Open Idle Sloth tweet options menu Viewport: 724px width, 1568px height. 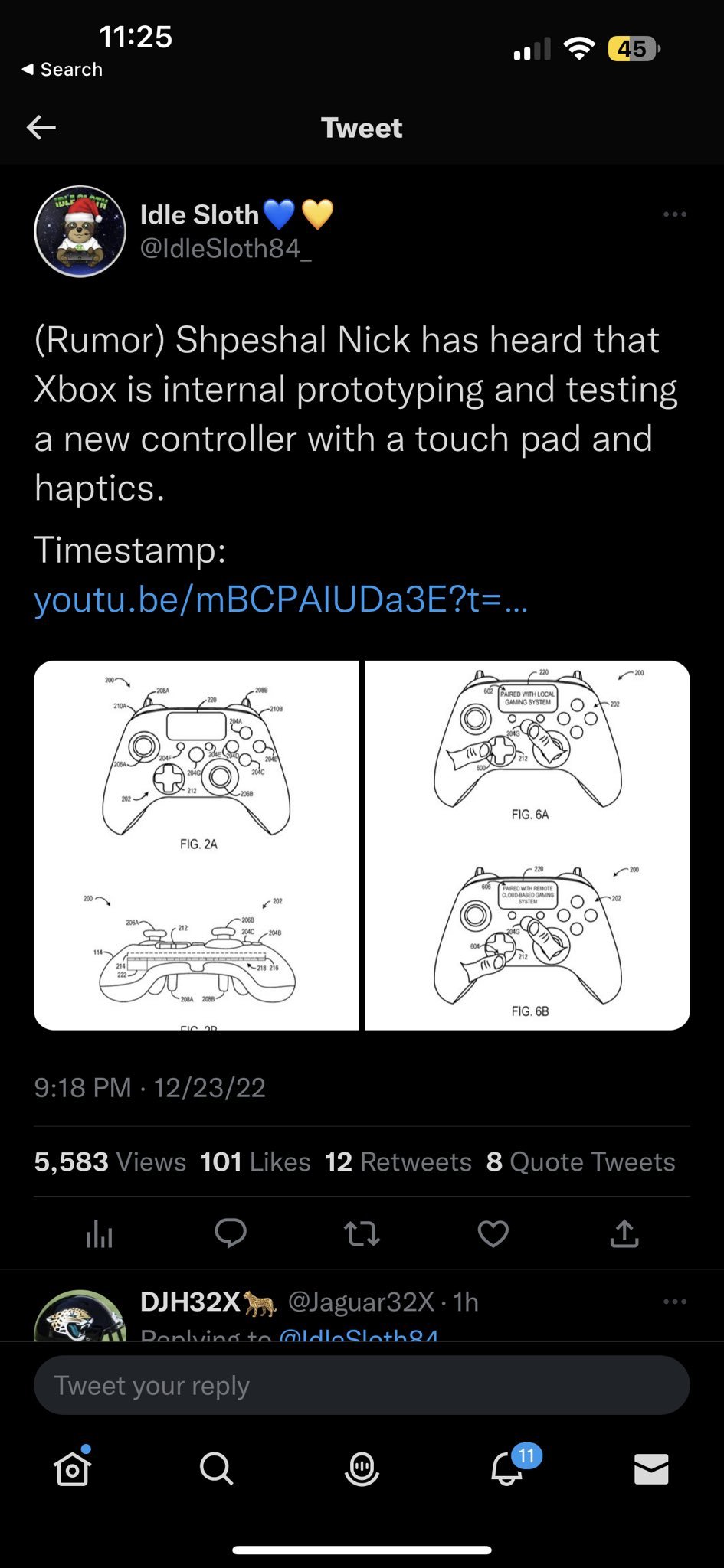coord(674,214)
